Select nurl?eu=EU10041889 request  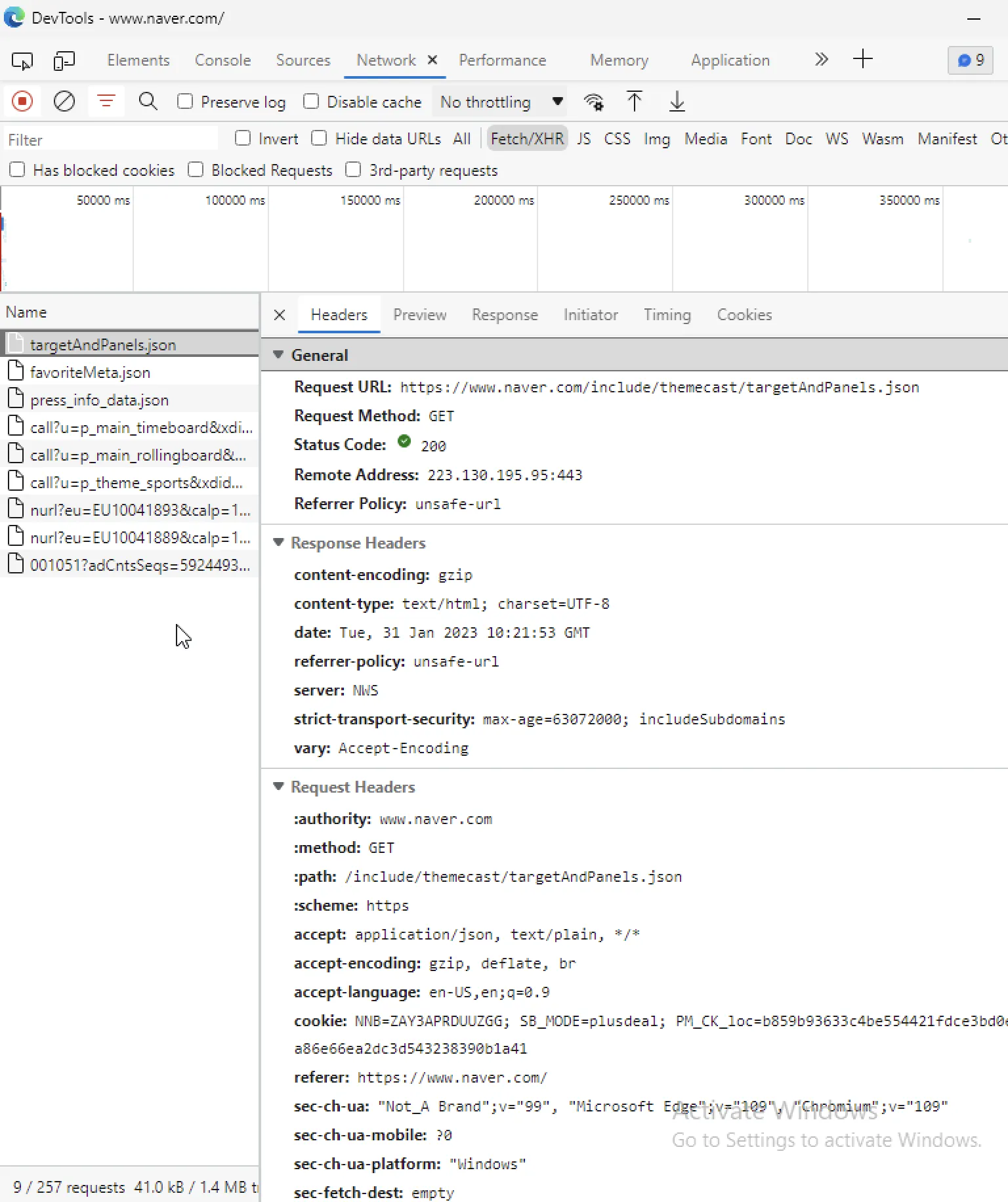[x=129, y=537]
